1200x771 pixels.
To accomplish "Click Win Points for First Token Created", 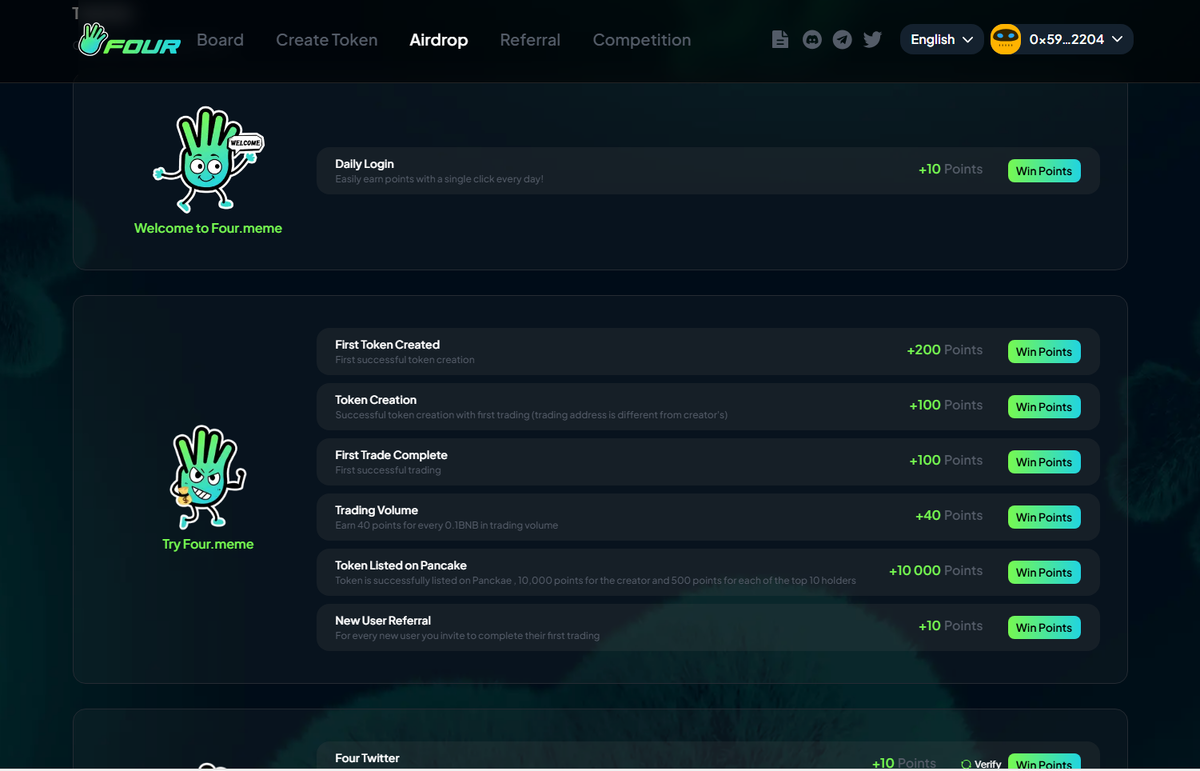I will [1044, 352].
